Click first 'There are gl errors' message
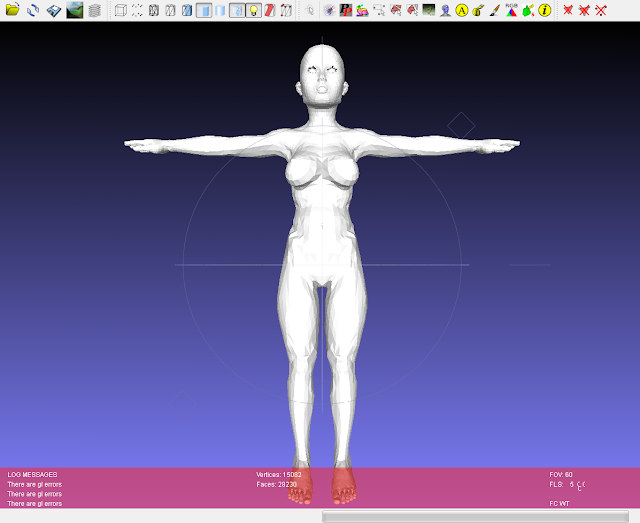This screenshot has width=640, height=523. pos(35,485)
